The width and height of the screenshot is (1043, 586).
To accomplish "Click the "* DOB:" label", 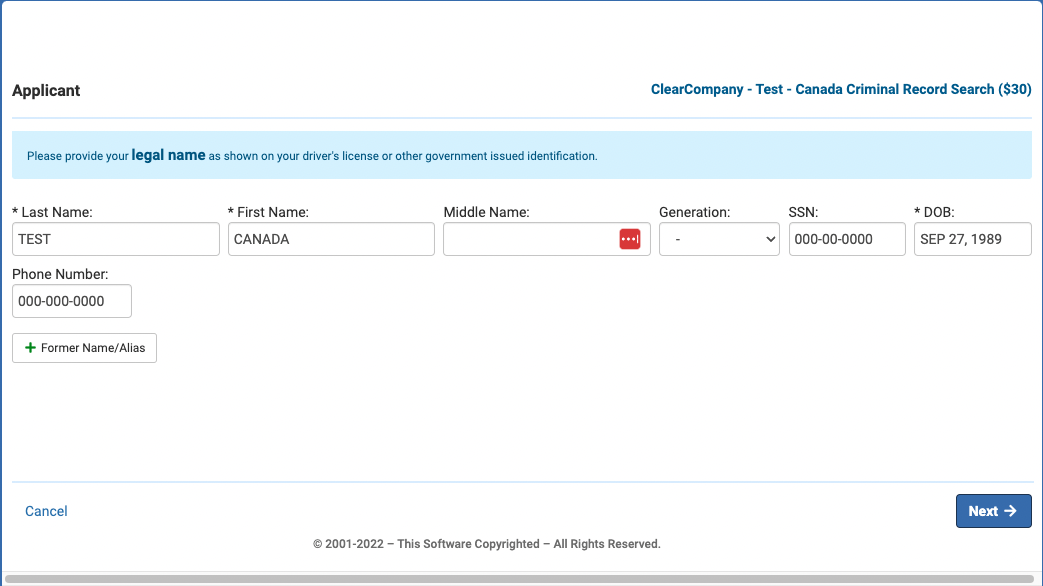I will click(x=934, y=212).
